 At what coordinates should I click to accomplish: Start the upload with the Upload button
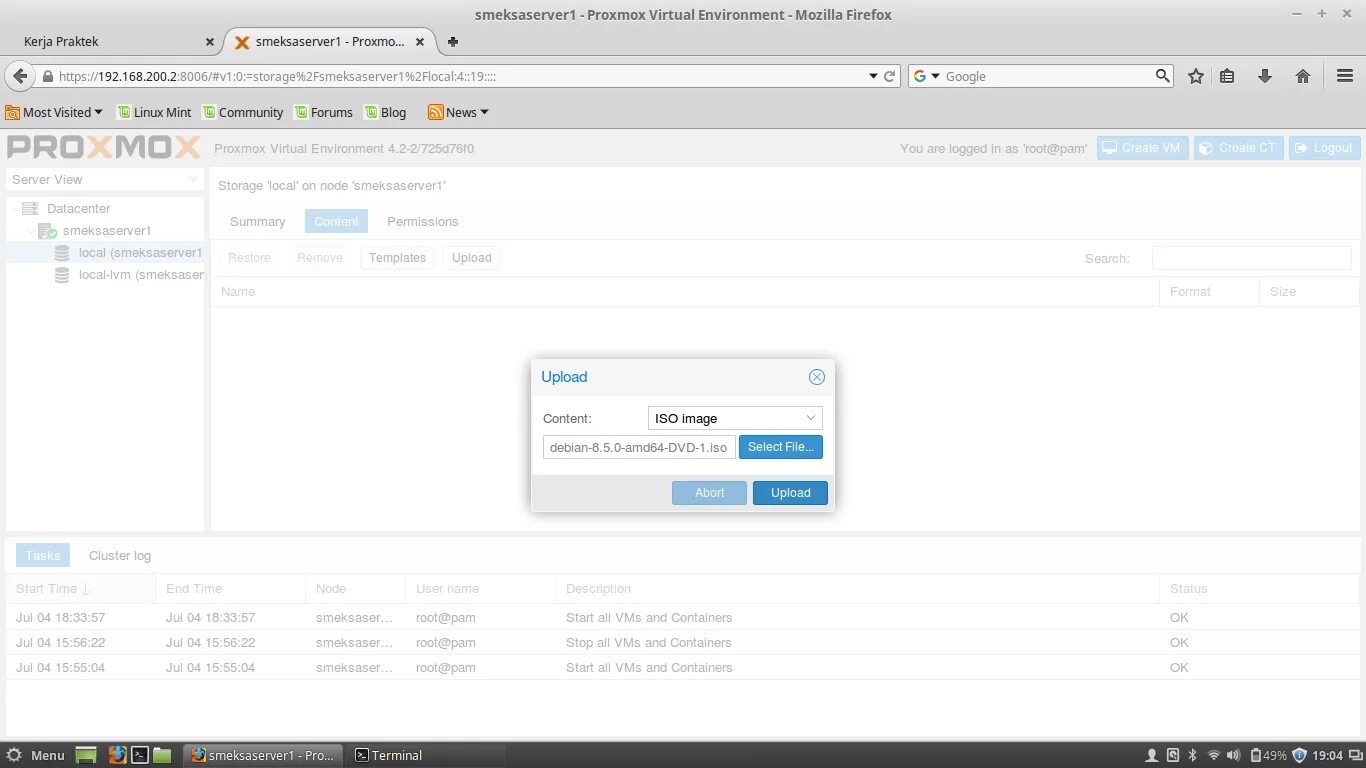coord(790,493)
